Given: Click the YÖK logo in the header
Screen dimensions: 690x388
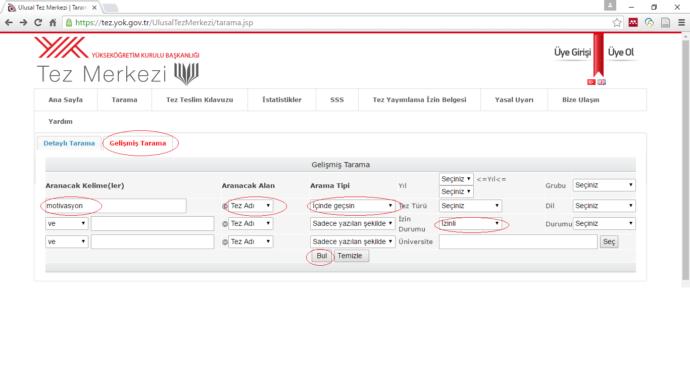Looking at the screenshot, I should (x=62, y=48).
